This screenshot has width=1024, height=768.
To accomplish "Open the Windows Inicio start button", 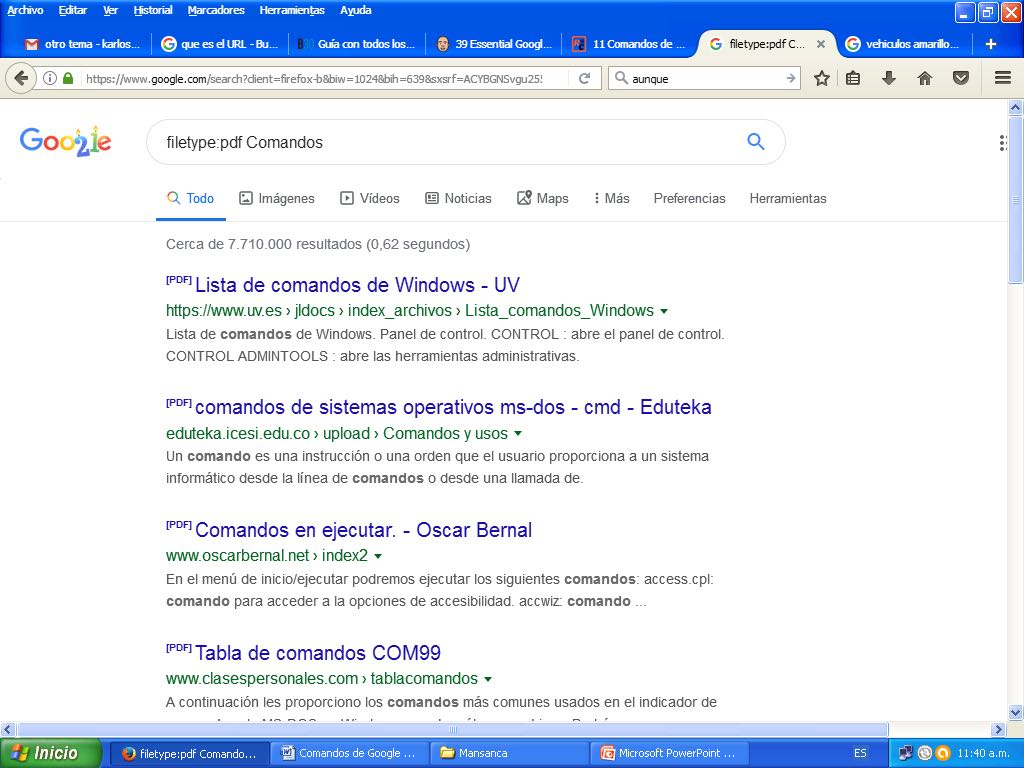I will point(50,753).
